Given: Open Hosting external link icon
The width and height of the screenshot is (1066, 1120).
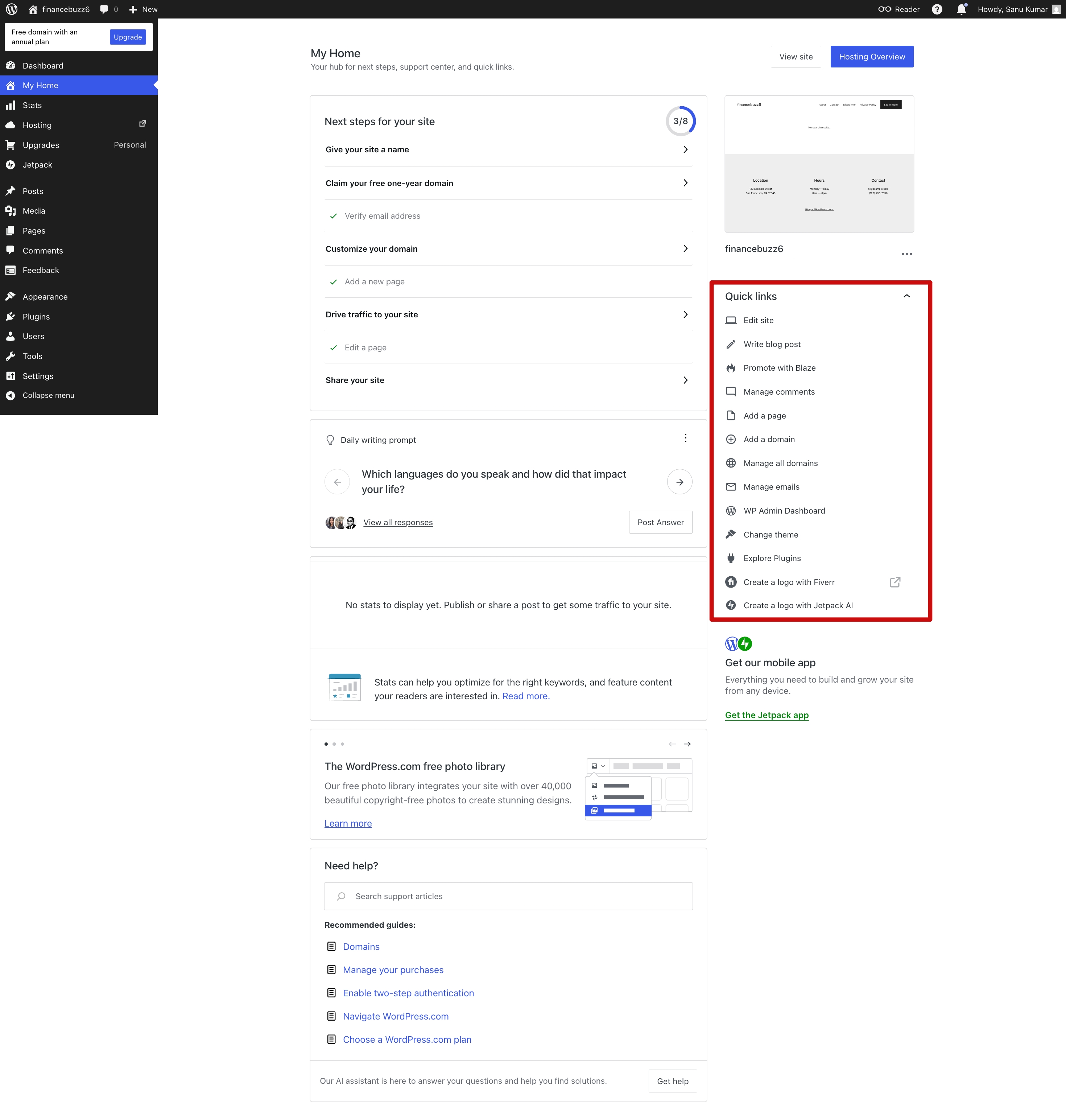Looking at the screenshot, I should 142,124.
